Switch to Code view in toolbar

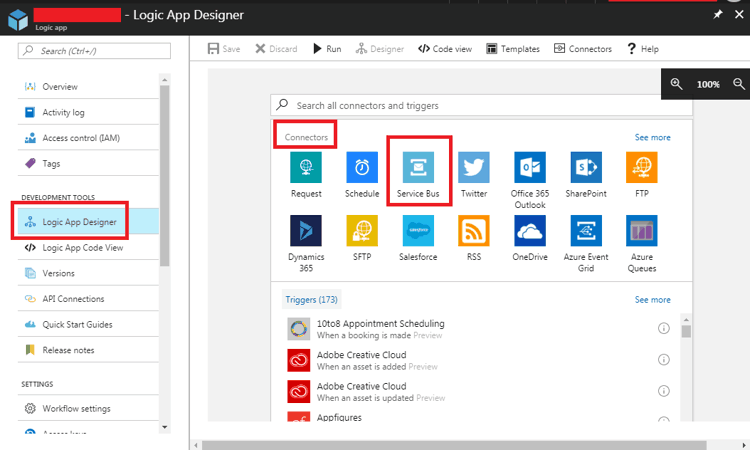[444, 49]
